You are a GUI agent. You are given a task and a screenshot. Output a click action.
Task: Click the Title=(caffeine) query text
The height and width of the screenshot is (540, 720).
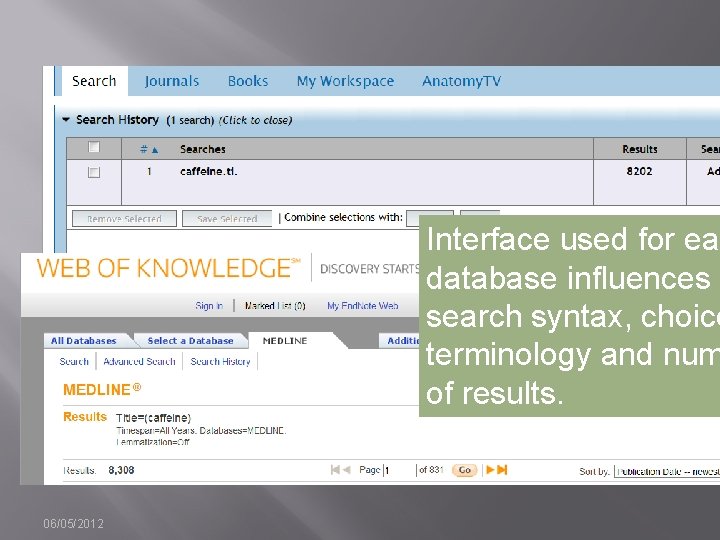(153, 418)
